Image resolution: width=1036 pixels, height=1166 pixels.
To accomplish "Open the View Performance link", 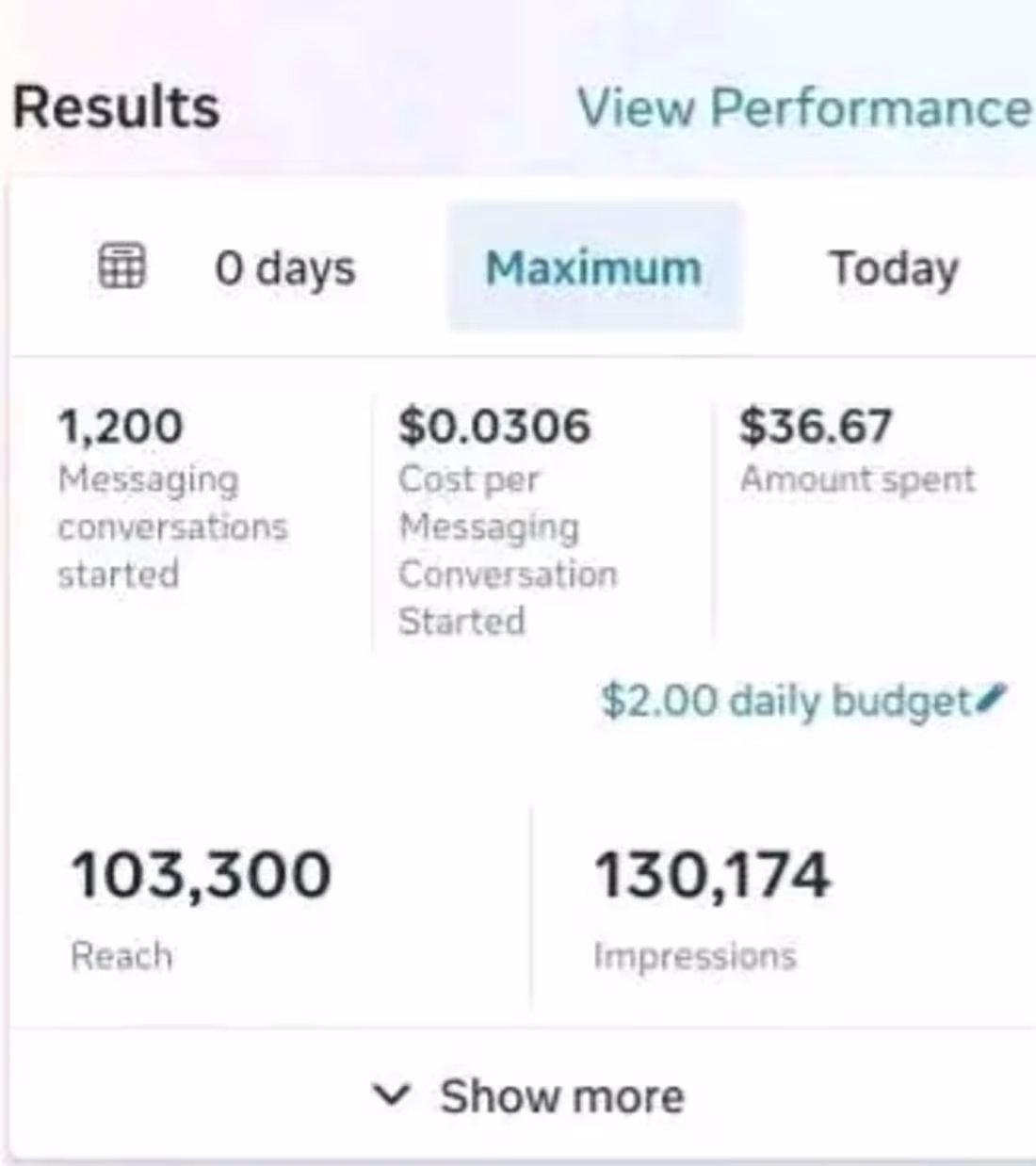I will pyautogui.click(x=804, y=107).
